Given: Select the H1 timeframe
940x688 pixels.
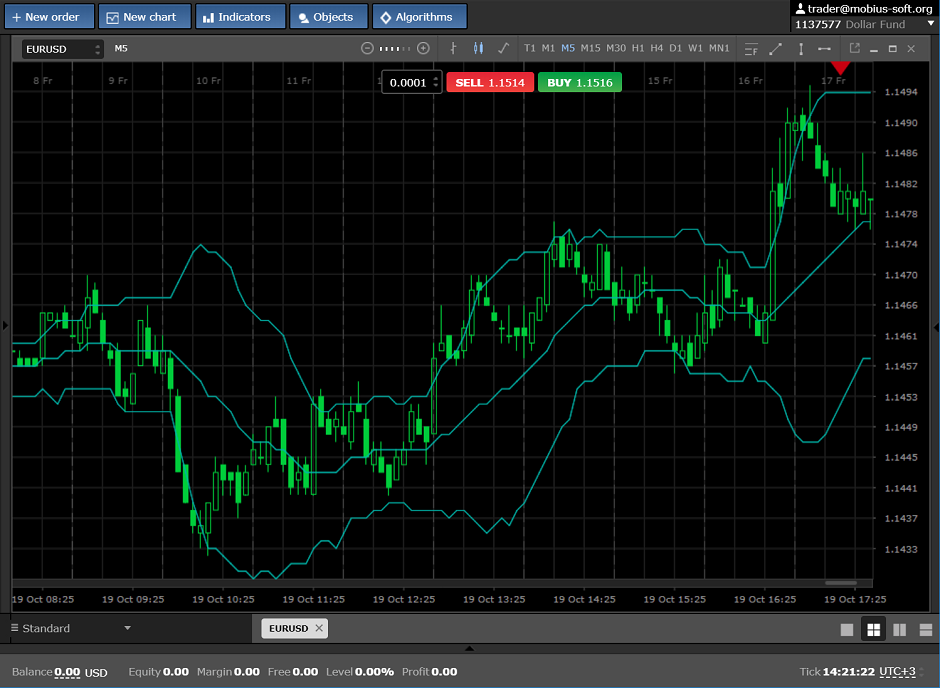Looking at the screenshot, I should pos(638,49).
